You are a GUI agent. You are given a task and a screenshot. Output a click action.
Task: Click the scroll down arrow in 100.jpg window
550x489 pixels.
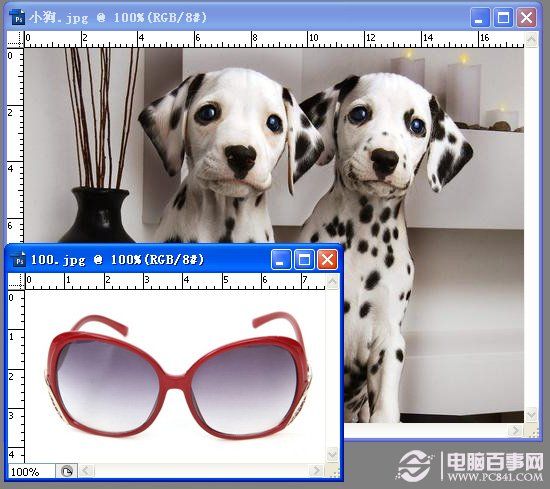(332, 455)
